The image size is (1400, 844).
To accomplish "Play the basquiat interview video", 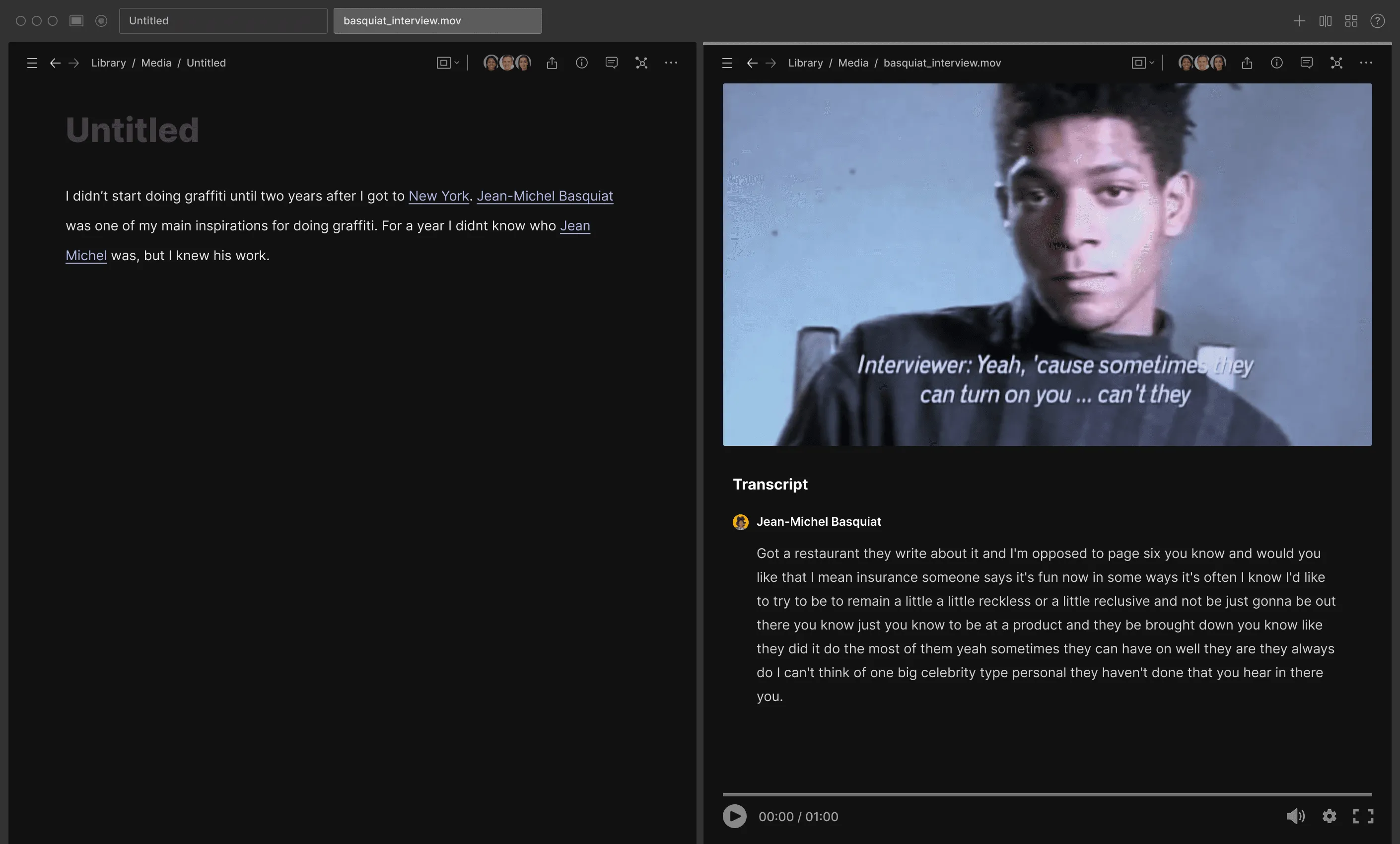I will (x=734, y=816).
